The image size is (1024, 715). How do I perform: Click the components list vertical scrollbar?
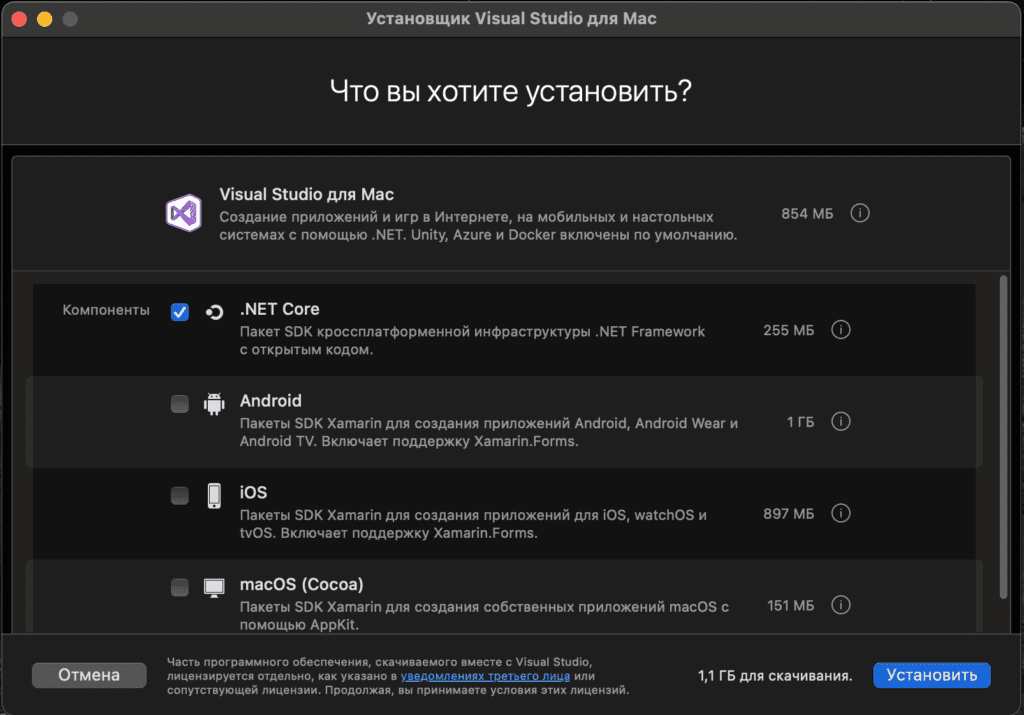pos(1004,437)
